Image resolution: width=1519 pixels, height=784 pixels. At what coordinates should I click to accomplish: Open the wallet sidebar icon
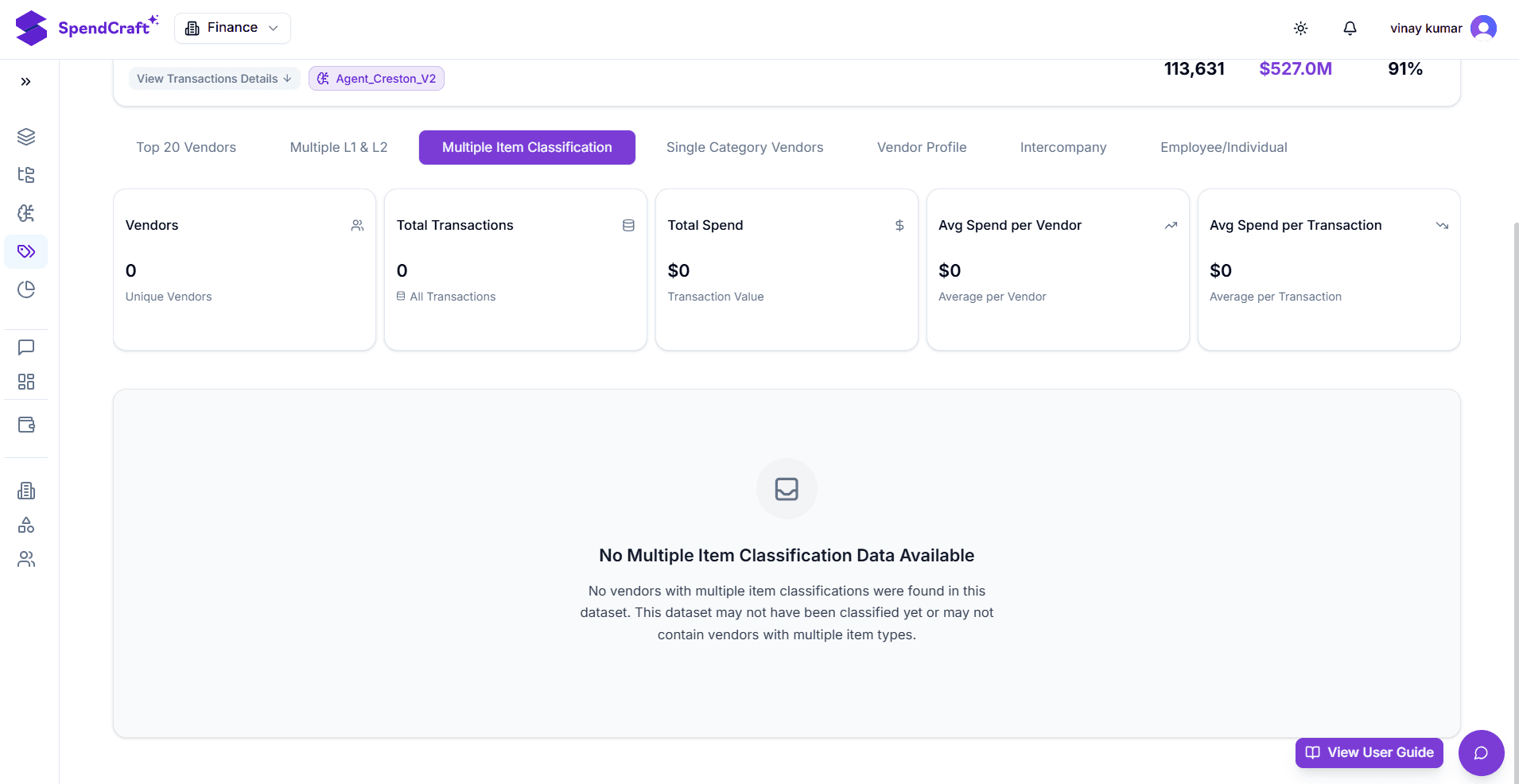coord(26,425)
